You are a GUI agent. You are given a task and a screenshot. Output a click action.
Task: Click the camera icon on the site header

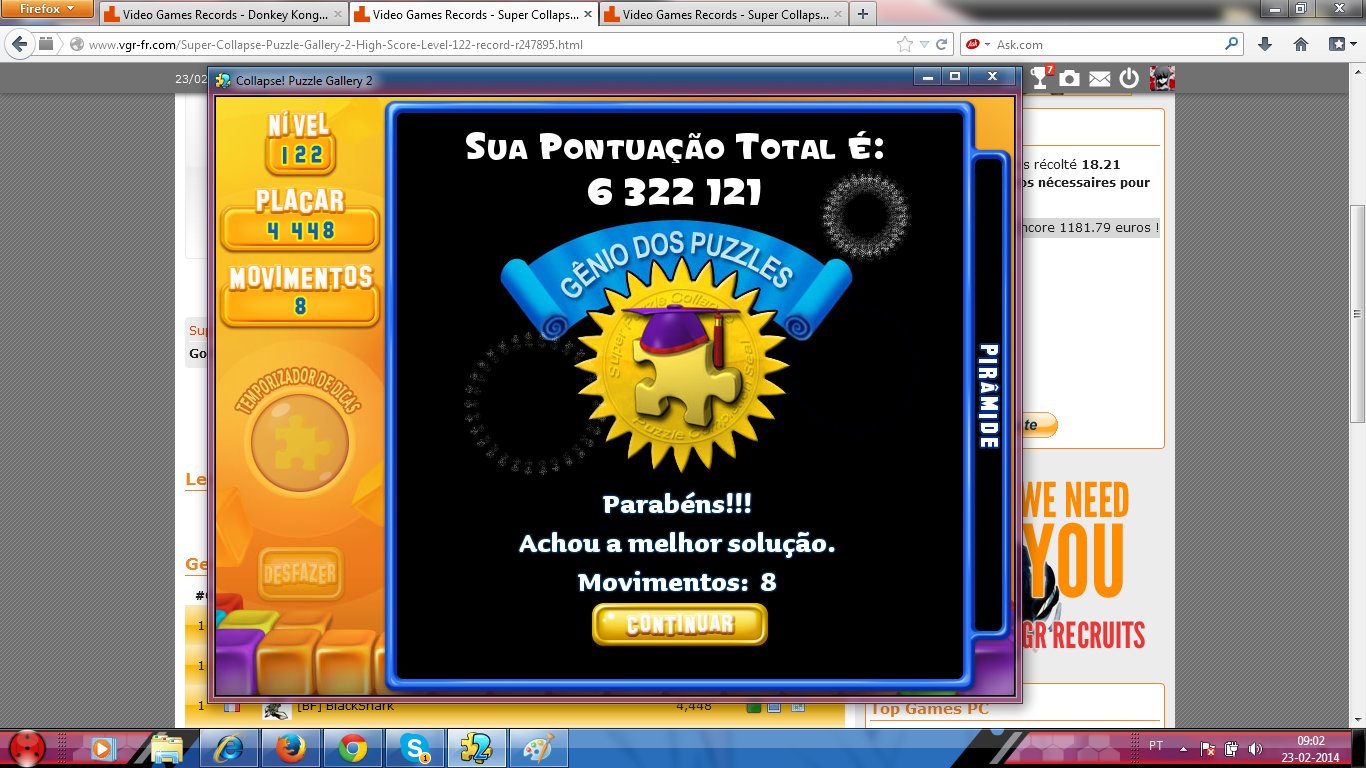[x=1070, y=78]
